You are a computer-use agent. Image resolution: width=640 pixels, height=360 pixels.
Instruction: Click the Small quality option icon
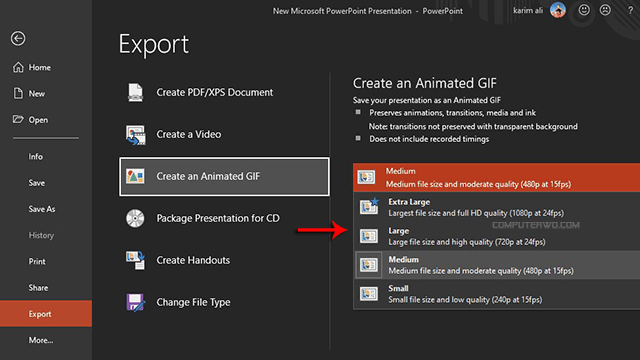point(369,294)
